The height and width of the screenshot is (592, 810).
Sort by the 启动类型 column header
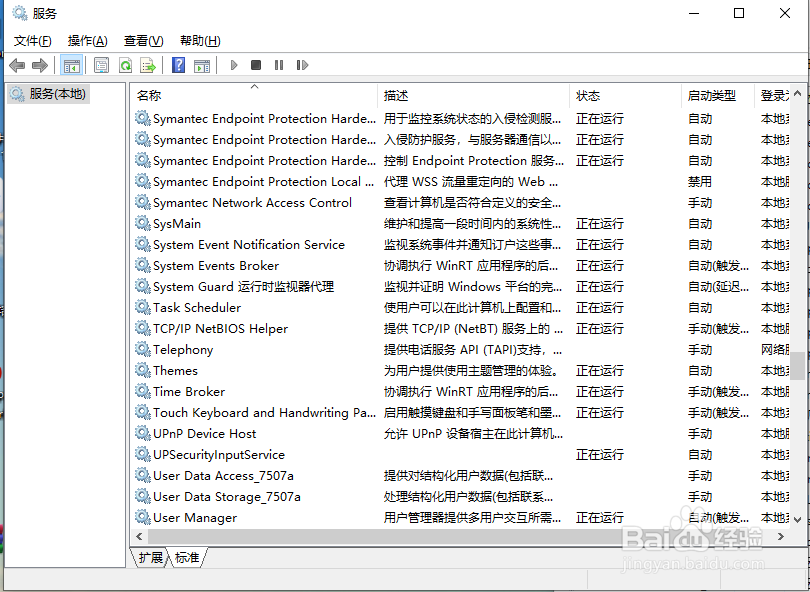click(718, 96)
